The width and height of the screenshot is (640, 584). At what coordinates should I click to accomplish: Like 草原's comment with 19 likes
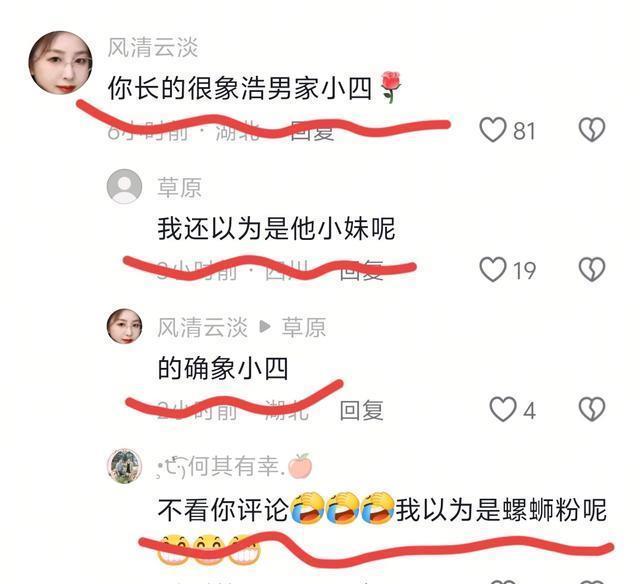coord(493,270)
